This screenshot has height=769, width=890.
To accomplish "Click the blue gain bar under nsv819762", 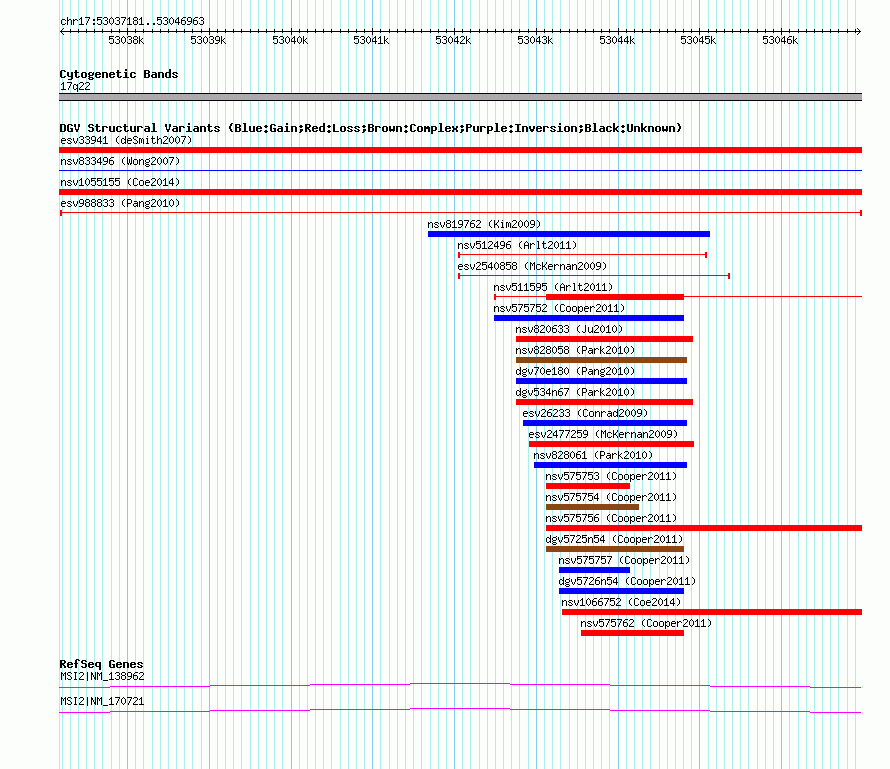I will point(569,234).
